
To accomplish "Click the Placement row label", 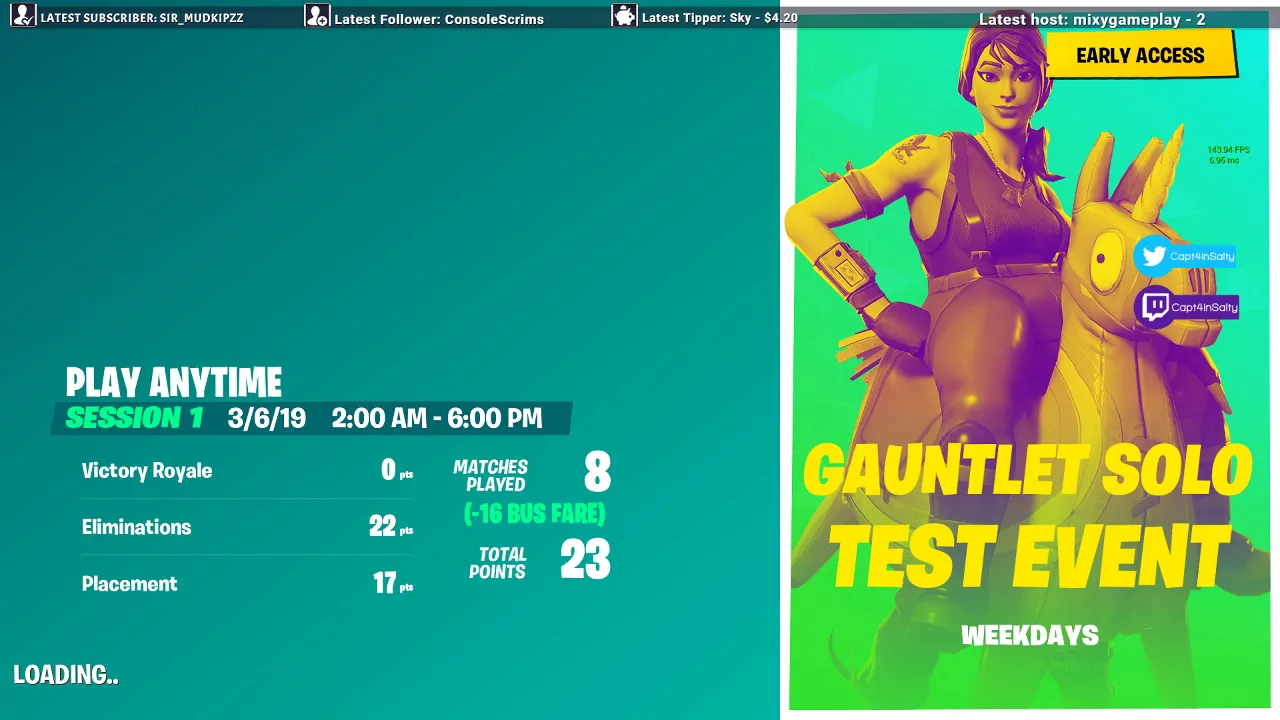I will 130,584.
